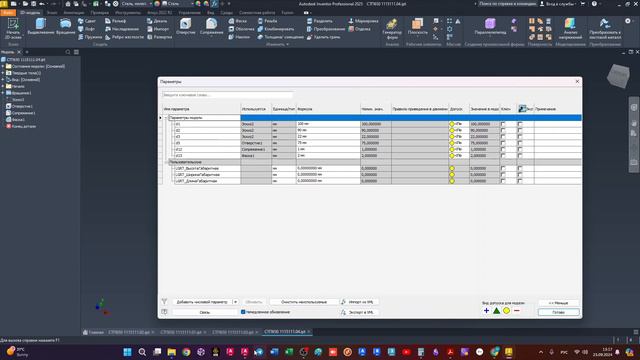Toggle Ключ checkbox for parameter d1
640x360 pixels.
(503, 124)
